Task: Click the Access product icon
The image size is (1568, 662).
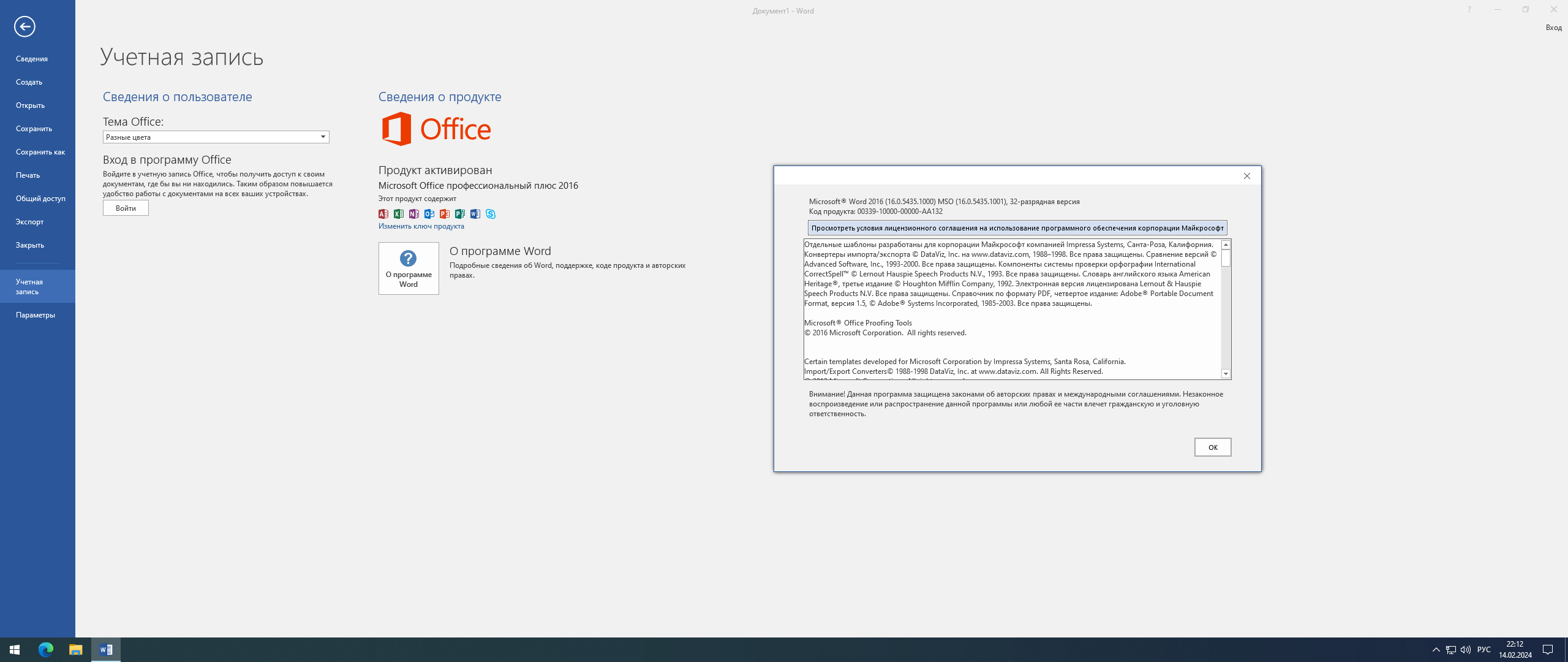Action: click(x=383, y=214)
